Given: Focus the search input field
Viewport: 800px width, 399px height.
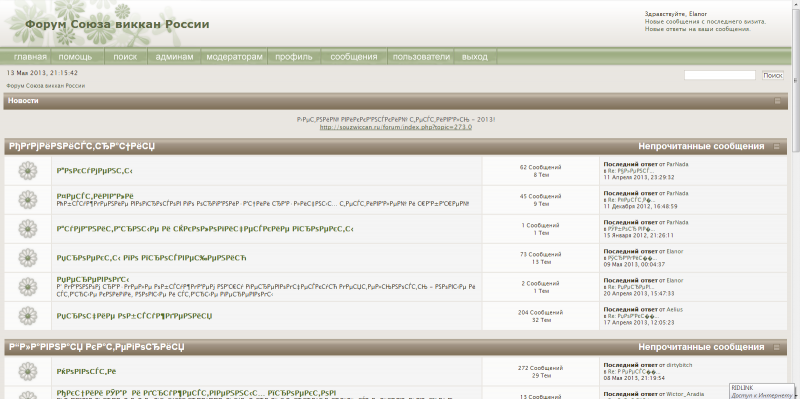Looking at the screenshot, I should [x=719, y=76].
